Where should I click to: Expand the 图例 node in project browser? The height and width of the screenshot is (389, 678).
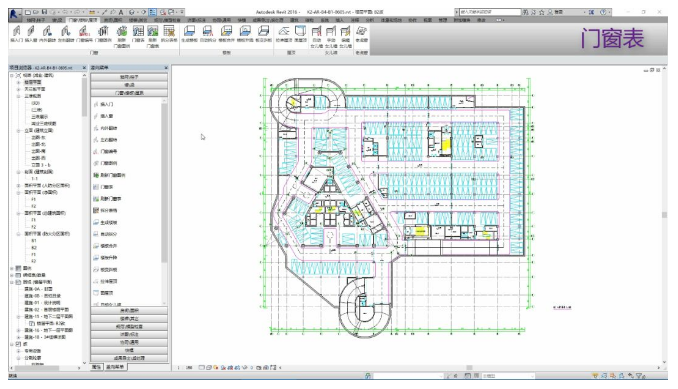12,268
